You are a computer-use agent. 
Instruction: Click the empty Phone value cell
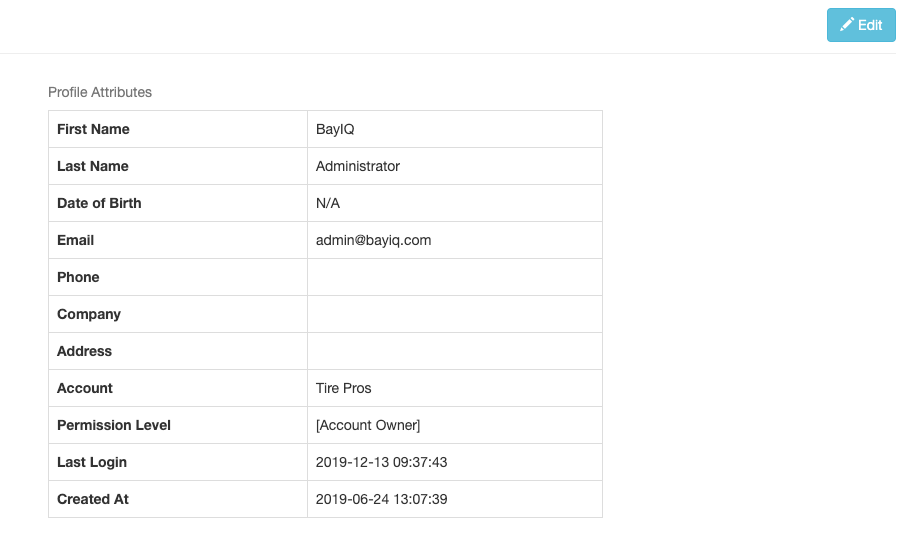click(x=454, y=277)
